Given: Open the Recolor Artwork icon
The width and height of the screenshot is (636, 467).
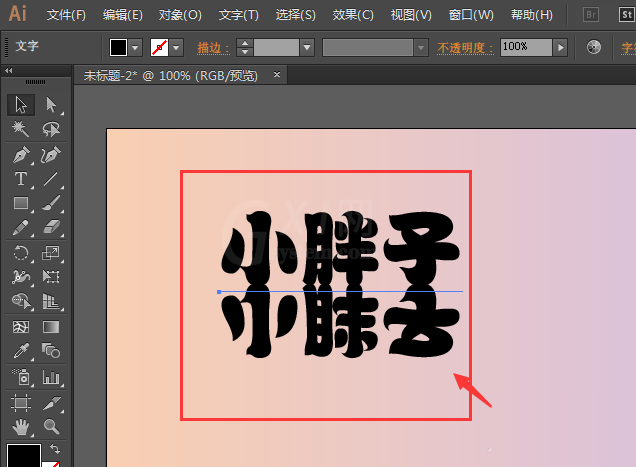Looking at the screenshot, I should [x=593, y=47].
